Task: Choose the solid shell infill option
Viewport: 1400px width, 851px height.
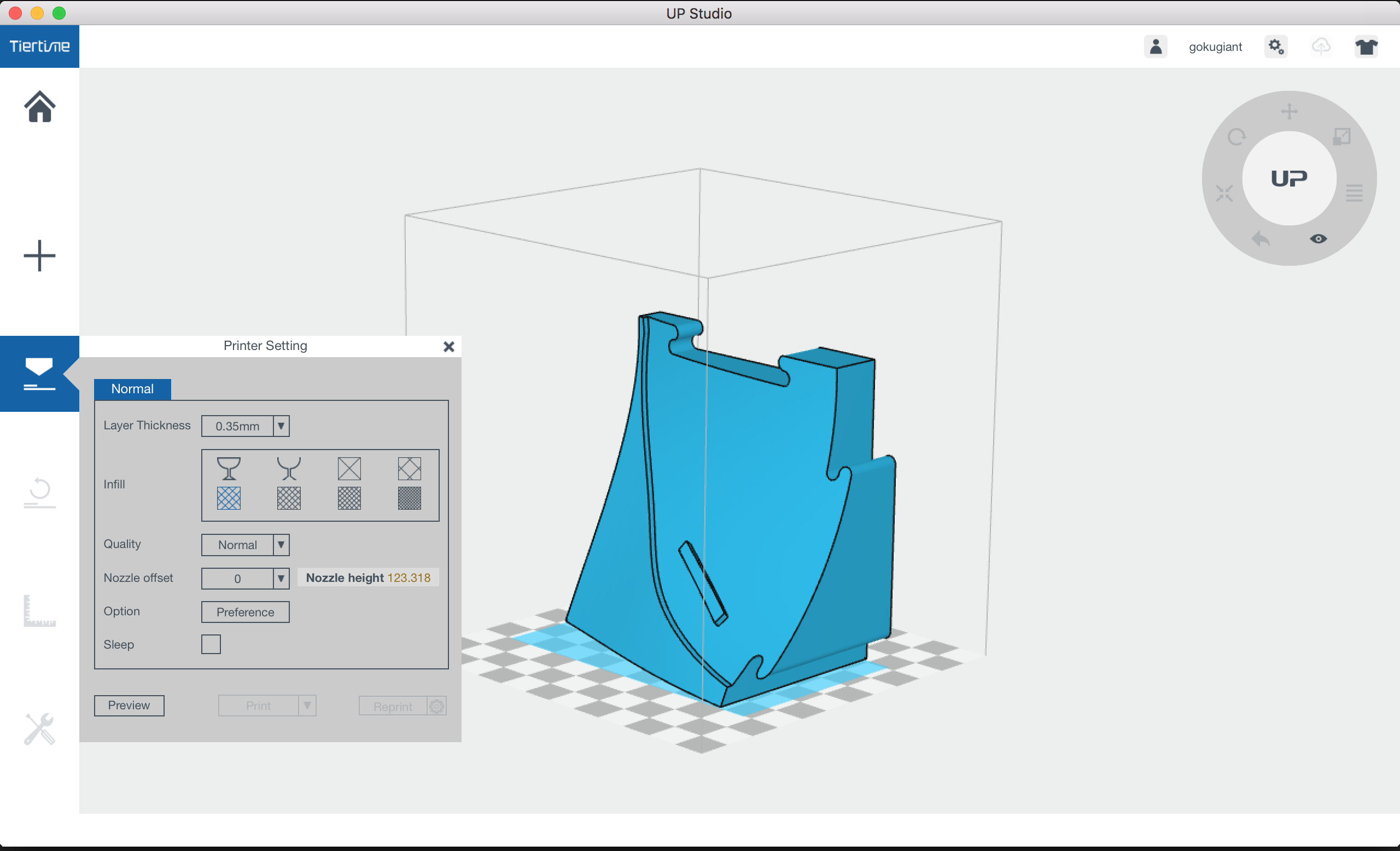Action: tap(229, 469)
